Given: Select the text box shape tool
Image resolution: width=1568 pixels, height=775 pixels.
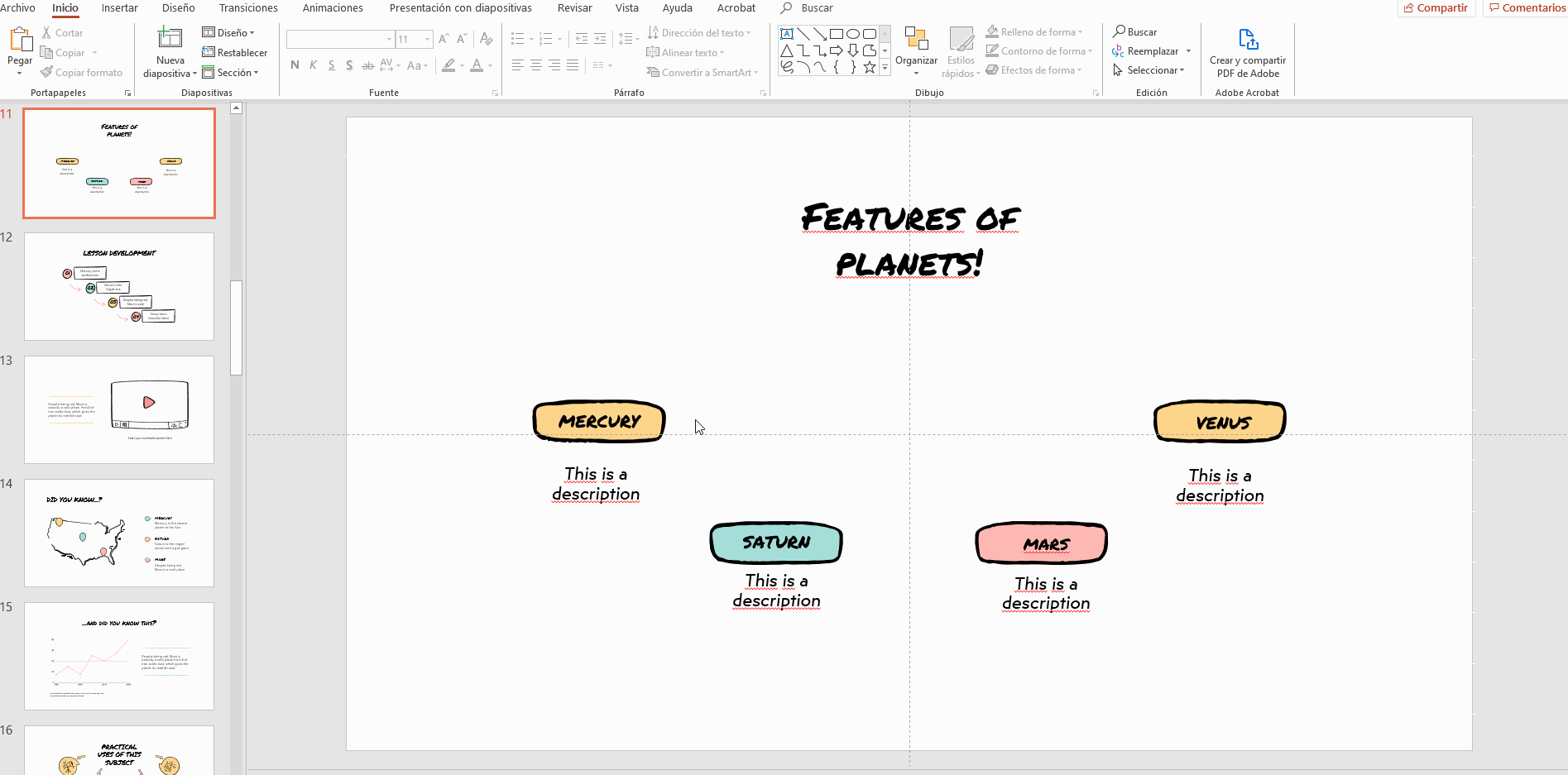Looking at the screenshot, I should (787, 34).
